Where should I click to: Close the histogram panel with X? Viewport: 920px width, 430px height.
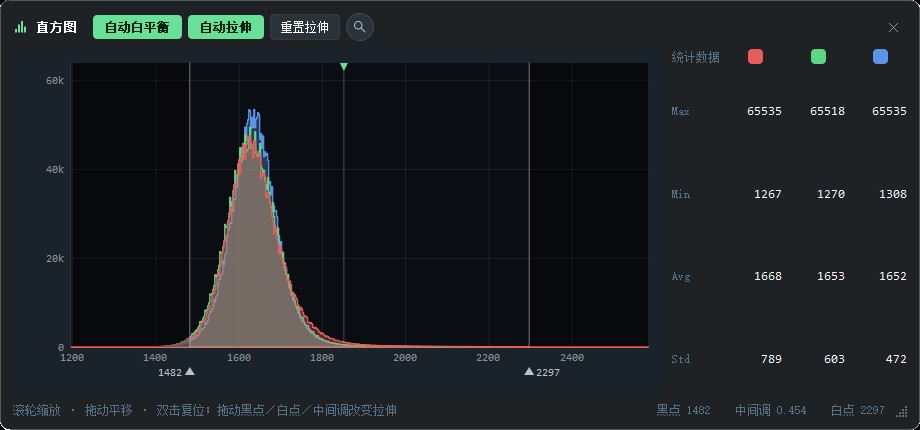[893, 28]
